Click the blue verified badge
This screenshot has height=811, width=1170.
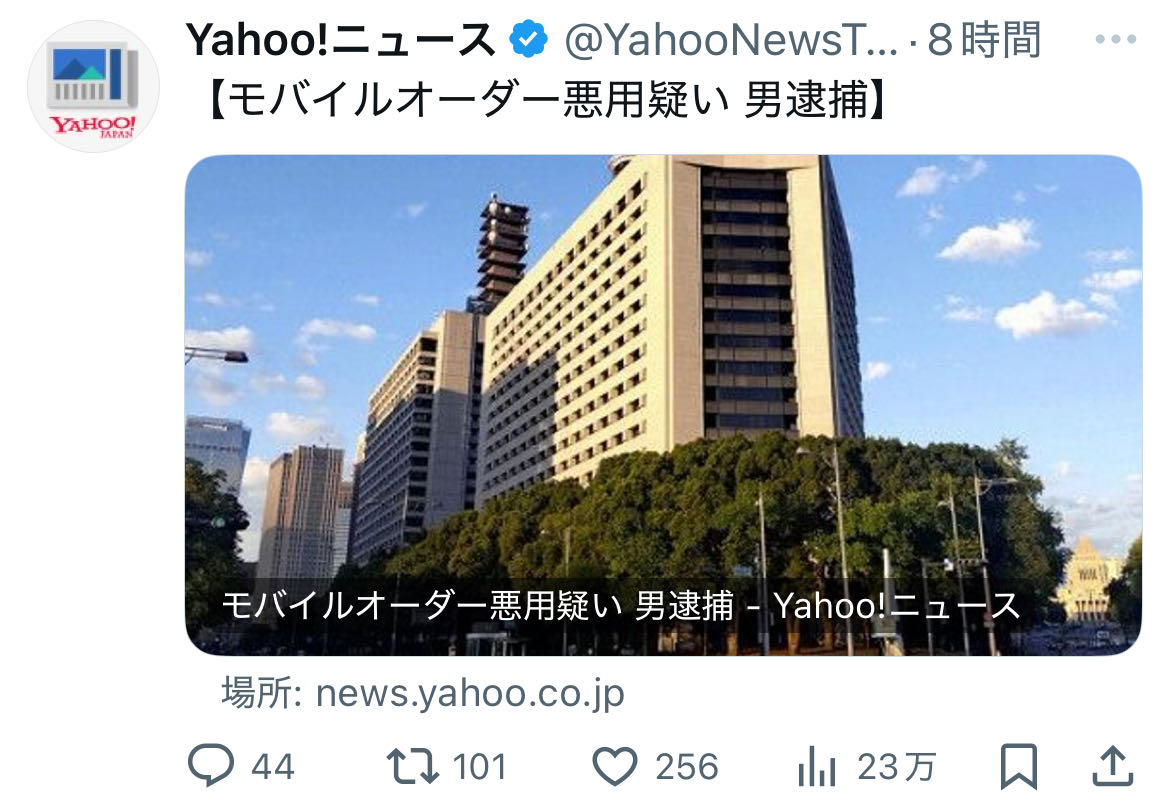(529, 40)
